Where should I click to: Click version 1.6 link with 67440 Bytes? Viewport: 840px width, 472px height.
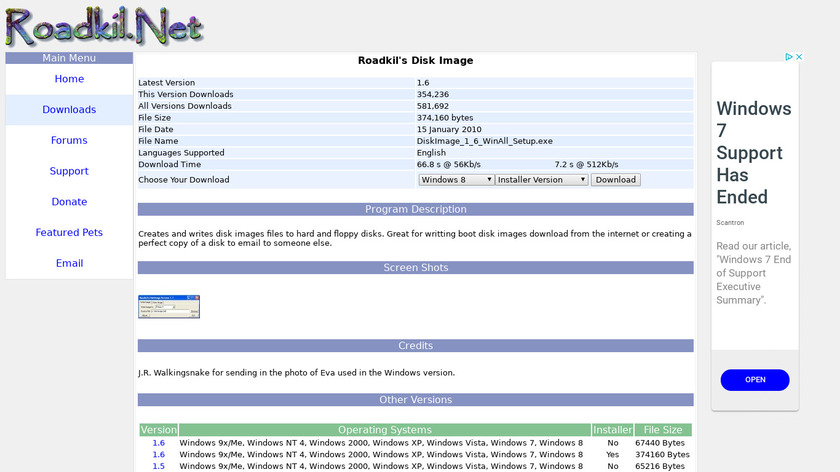point(159,443)
